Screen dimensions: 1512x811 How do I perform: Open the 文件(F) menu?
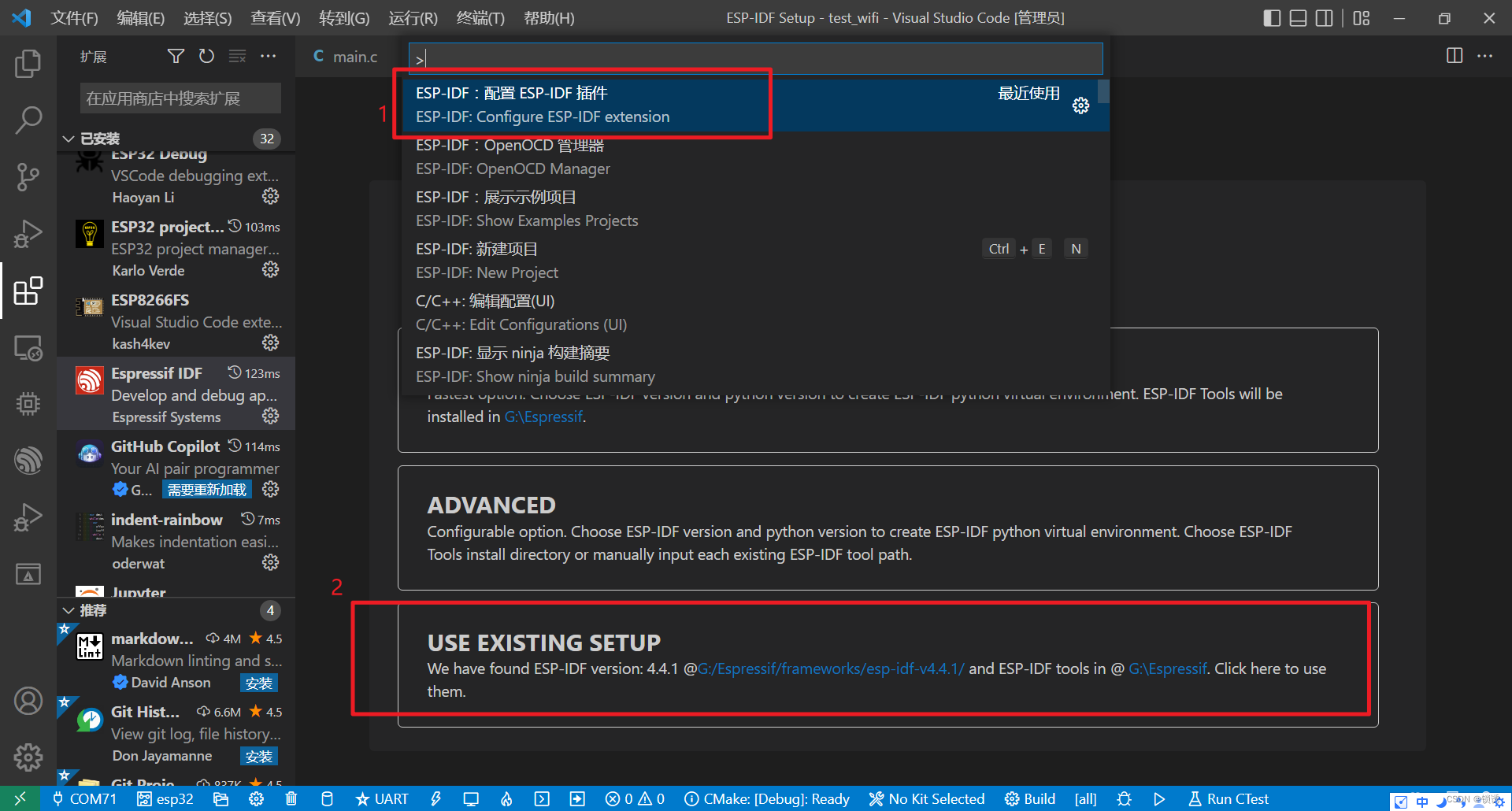point(75,17)
